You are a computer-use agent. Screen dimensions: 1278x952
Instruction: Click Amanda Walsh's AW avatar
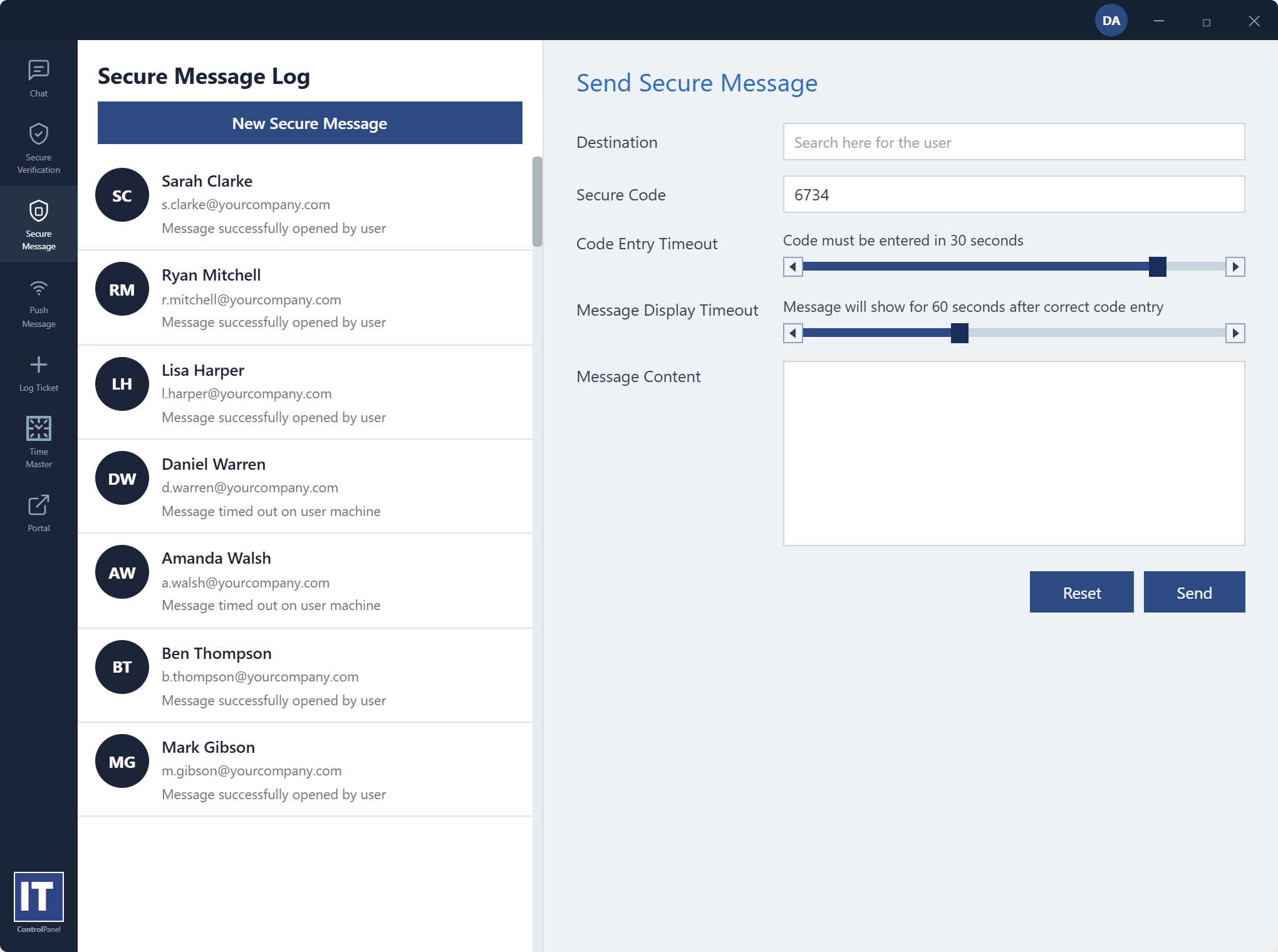pyautogui.click(x=122, y=572)
